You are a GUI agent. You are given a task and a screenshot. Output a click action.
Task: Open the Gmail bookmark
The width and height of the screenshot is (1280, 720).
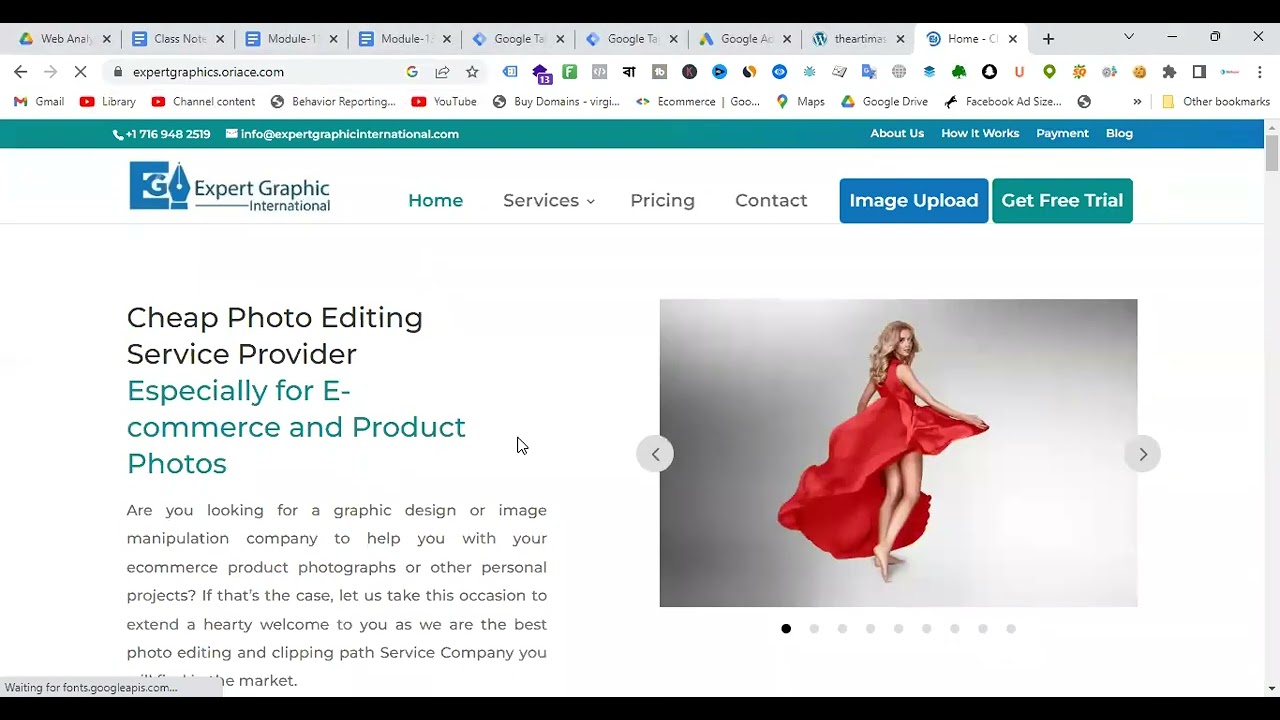39,102
